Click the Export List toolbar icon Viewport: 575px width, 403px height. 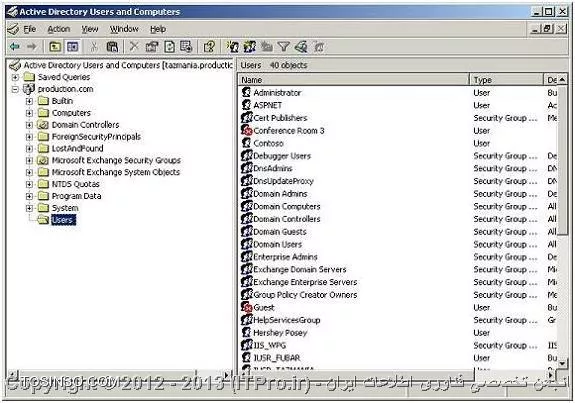point(186,47)
